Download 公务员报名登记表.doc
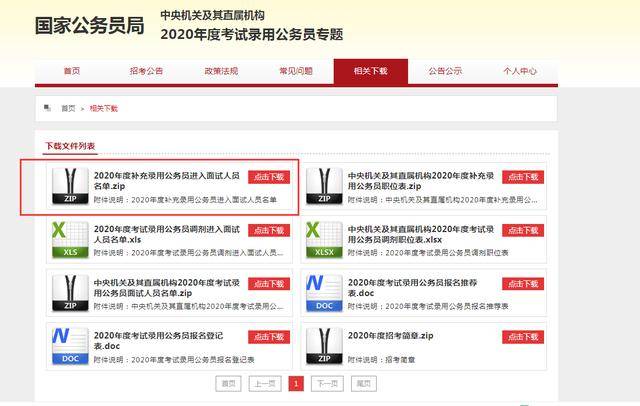The height and width of the screenshot is (406, 640). (x=269, y=337)
